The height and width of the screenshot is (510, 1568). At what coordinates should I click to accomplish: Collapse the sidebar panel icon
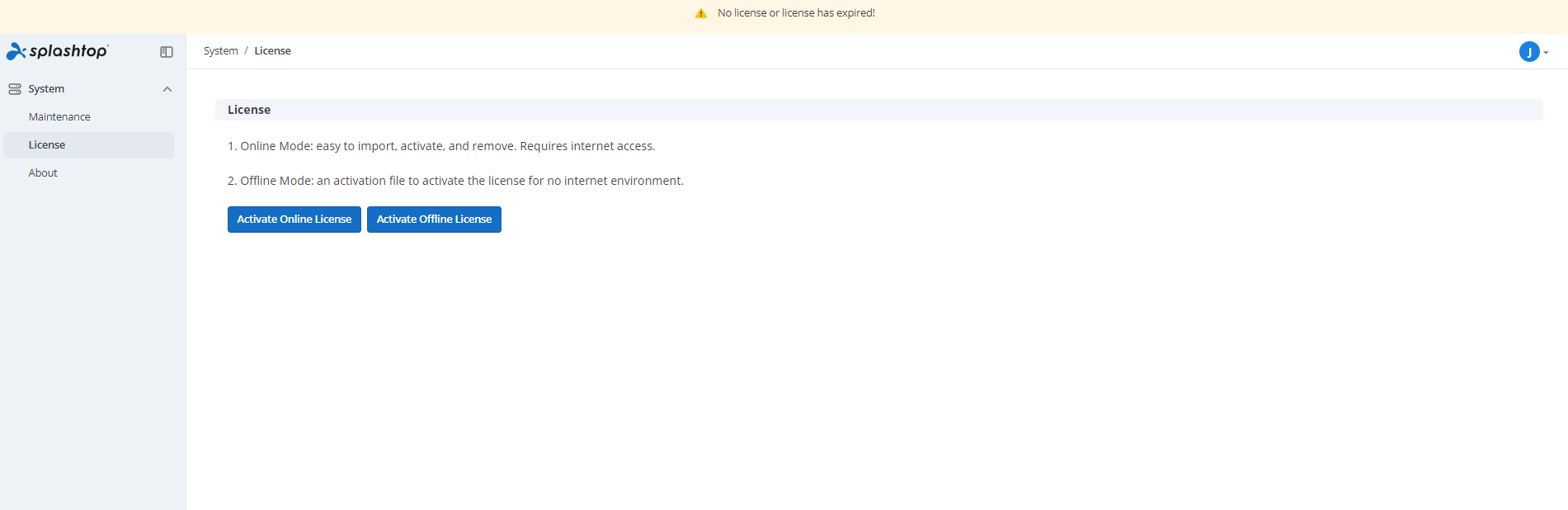[167, 52]
